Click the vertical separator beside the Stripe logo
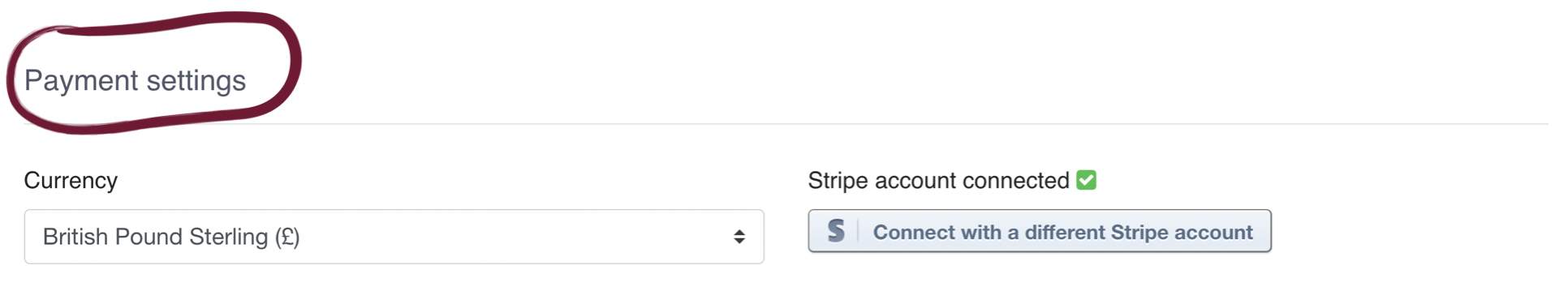The width and height of the screenshot is (1568, 308). point(858,232)
